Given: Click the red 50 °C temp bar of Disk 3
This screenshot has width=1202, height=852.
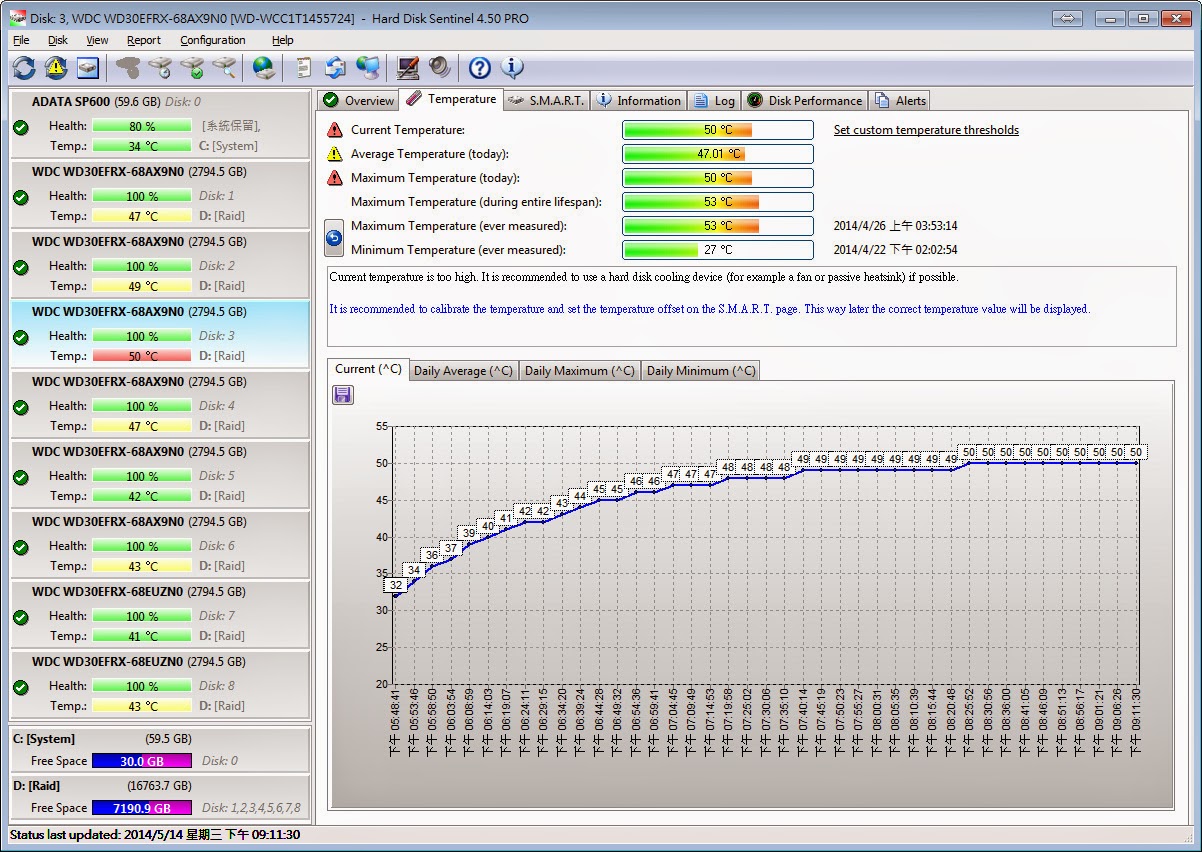Looking at the screenshot, I should point(142,356).
